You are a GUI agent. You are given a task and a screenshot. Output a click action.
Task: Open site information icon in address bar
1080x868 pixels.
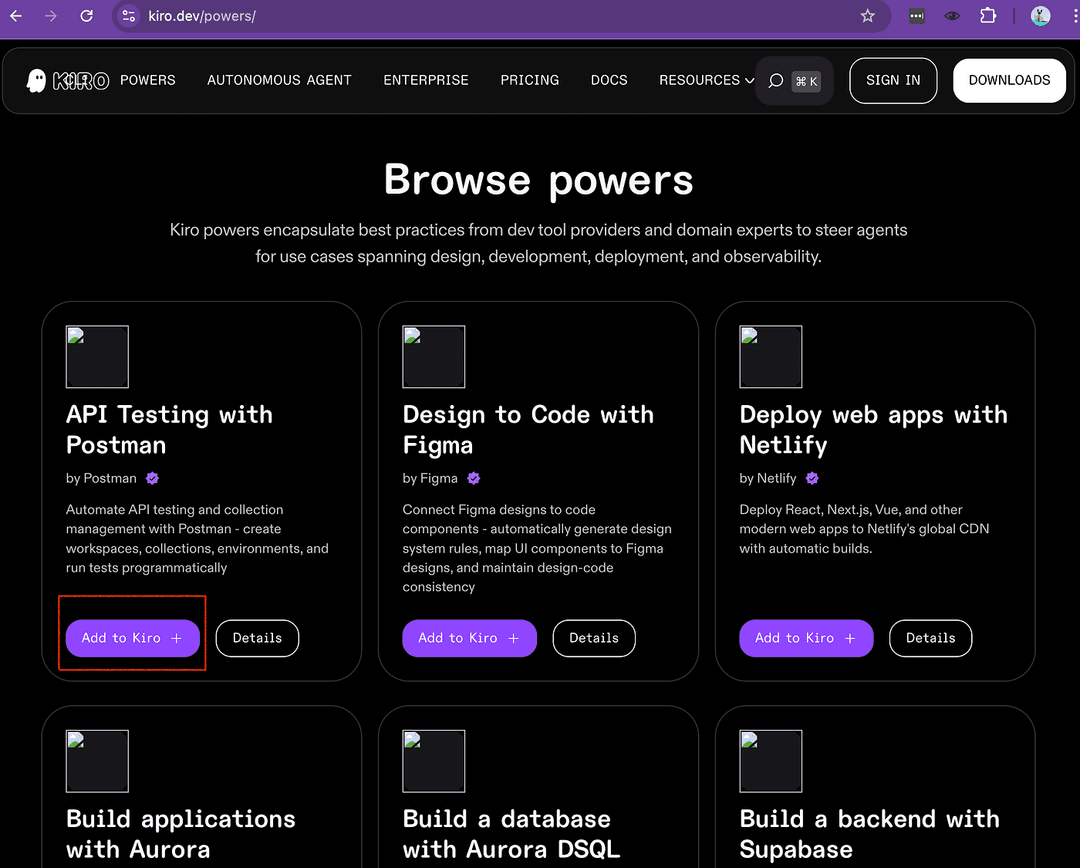128,16
